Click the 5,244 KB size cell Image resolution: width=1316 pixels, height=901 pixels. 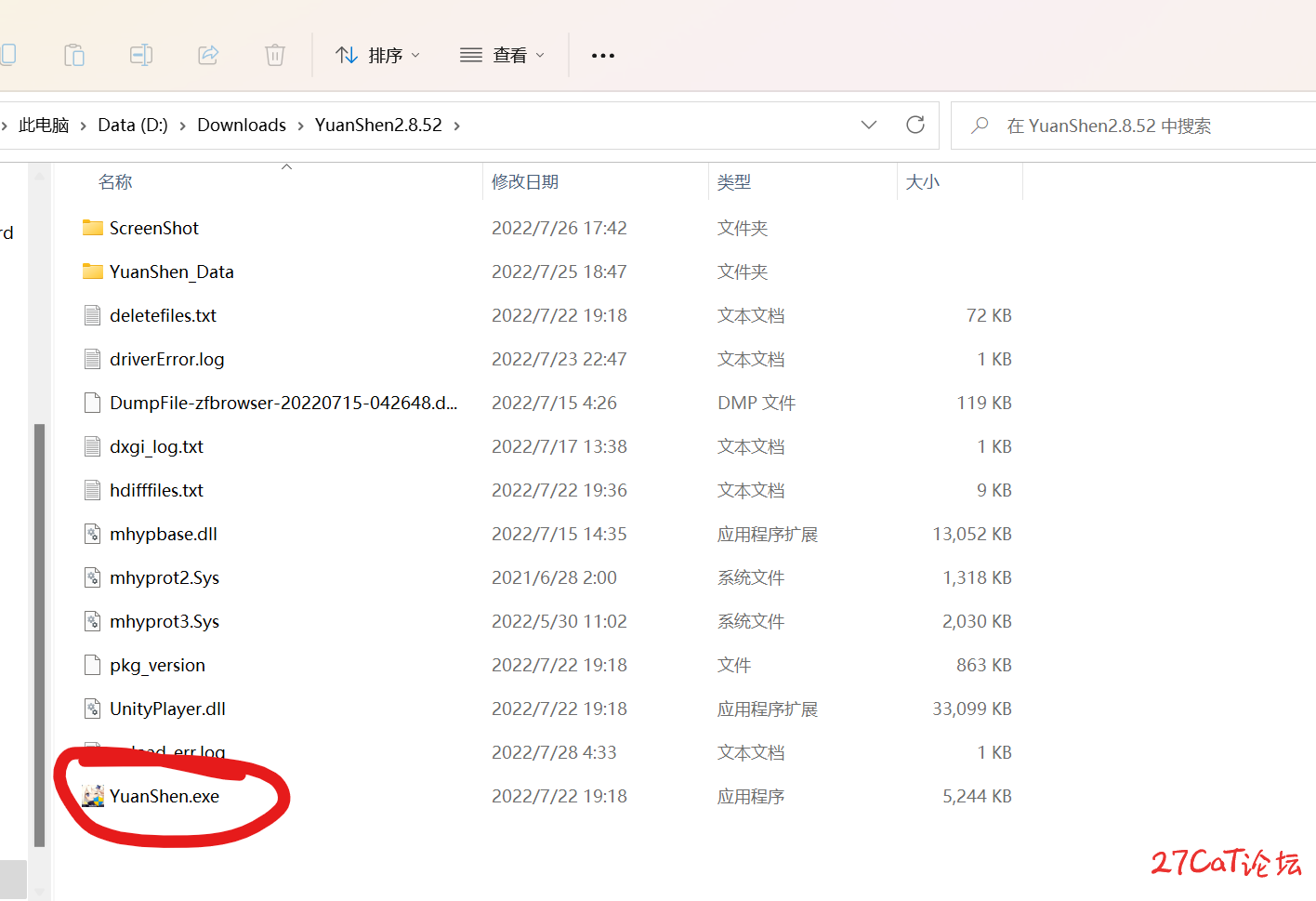point(977,796)
